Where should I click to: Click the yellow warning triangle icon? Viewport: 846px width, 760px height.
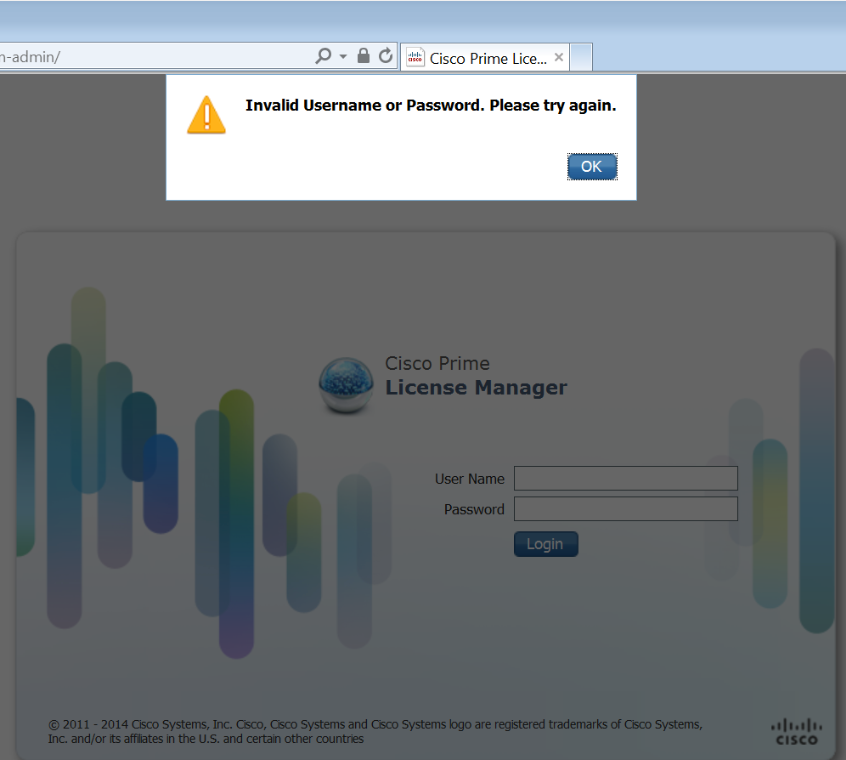206,115
